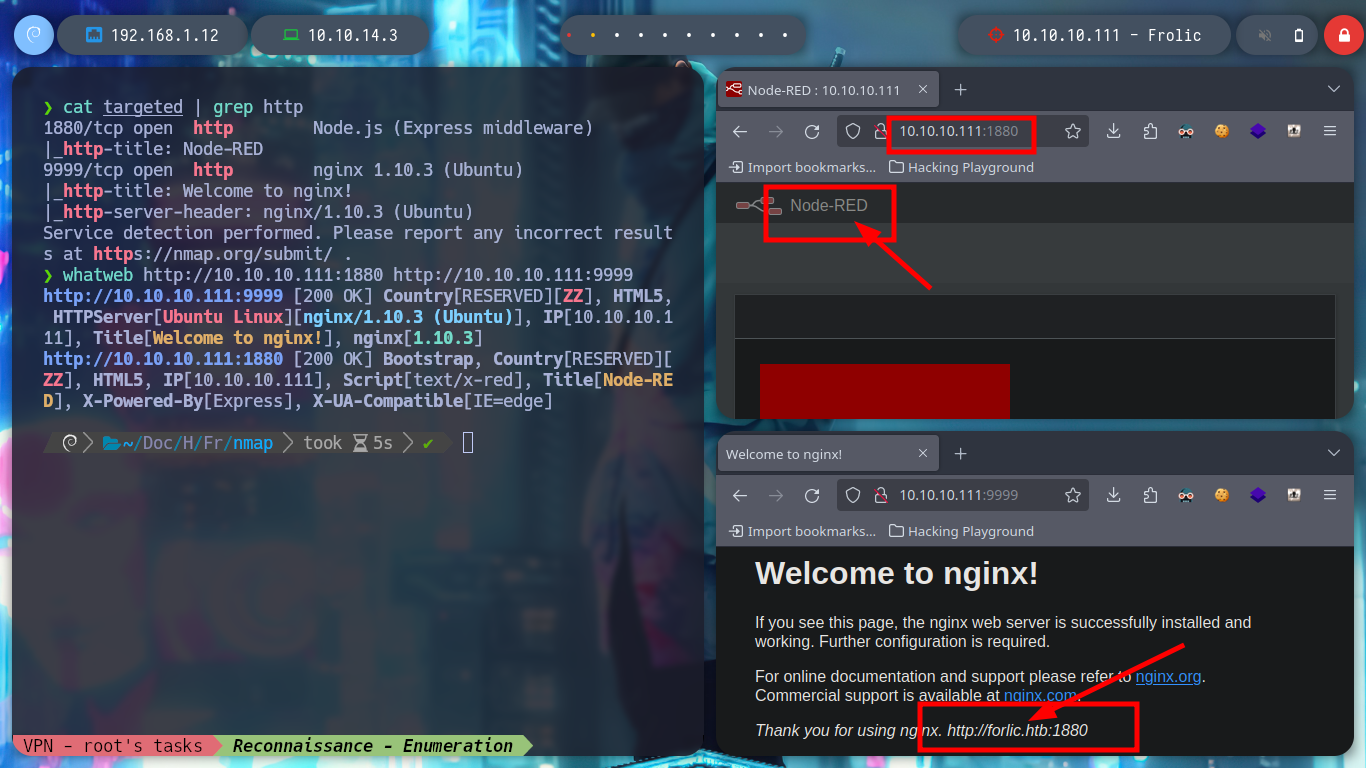Reload the Node-RED page
Viewport: 1366px width, 768px height.
pyautogui.click(x=812, y=131)
